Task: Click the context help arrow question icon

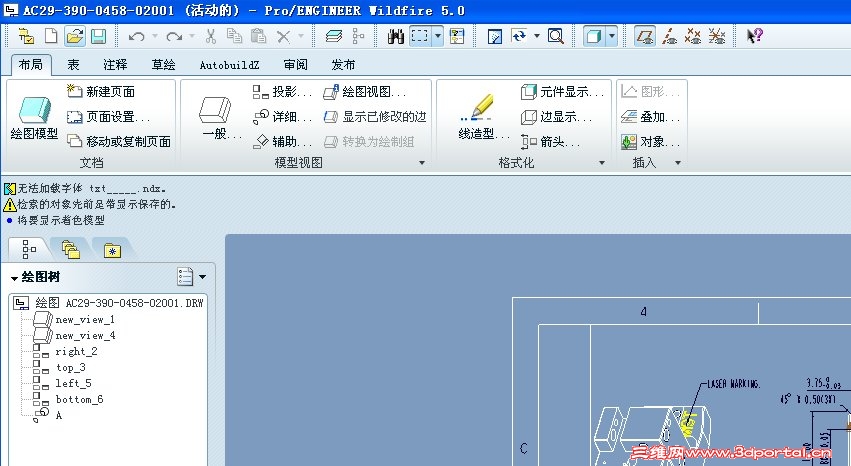Action: pyautogui.click(x=755, y=36)
